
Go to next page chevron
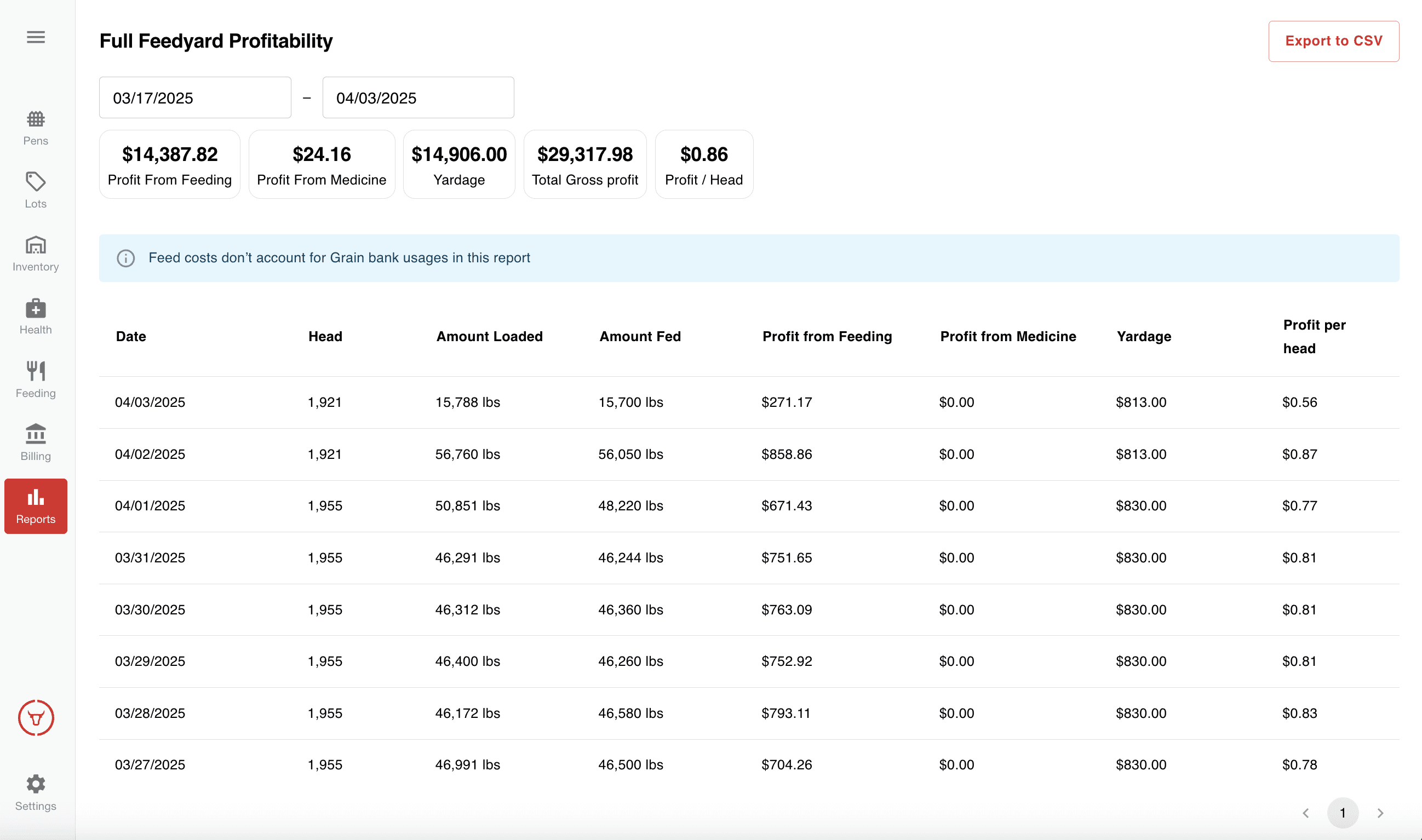tap(1380, 813)
